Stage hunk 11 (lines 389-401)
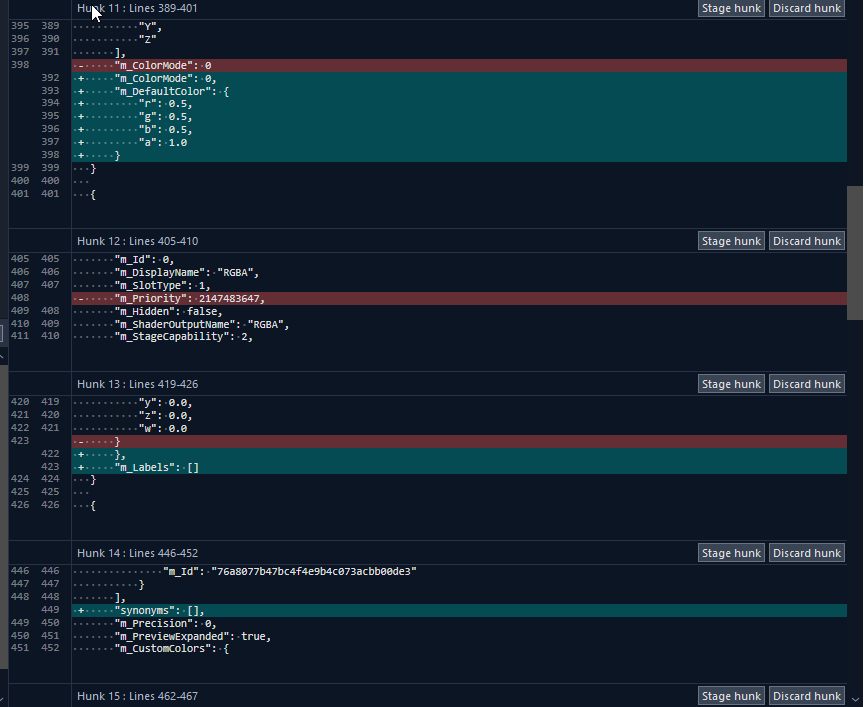 (732, 8)
